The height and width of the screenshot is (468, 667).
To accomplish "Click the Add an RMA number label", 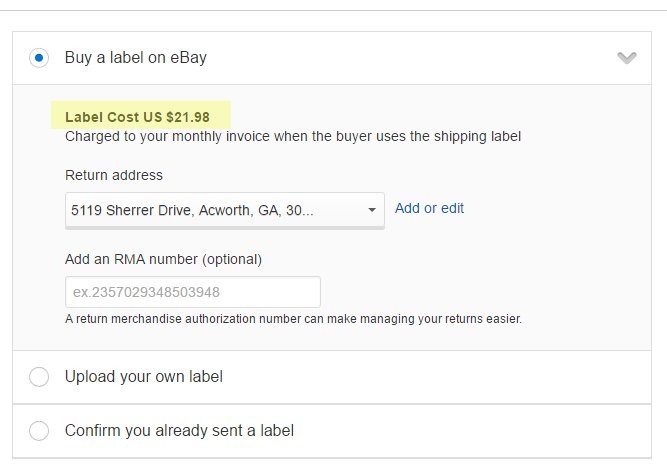I will [163, 259].
